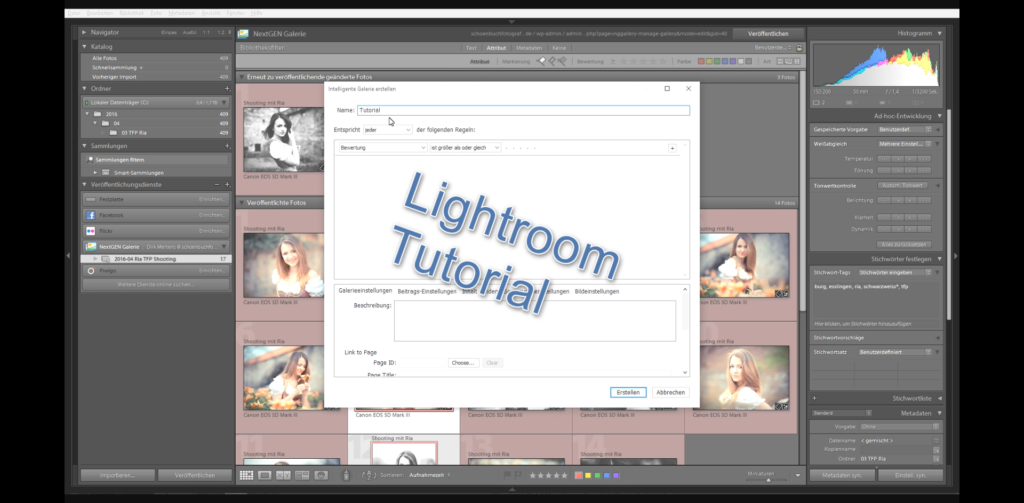Open the survey view icon
The image size is (1024, 503).
pos(302,476)
